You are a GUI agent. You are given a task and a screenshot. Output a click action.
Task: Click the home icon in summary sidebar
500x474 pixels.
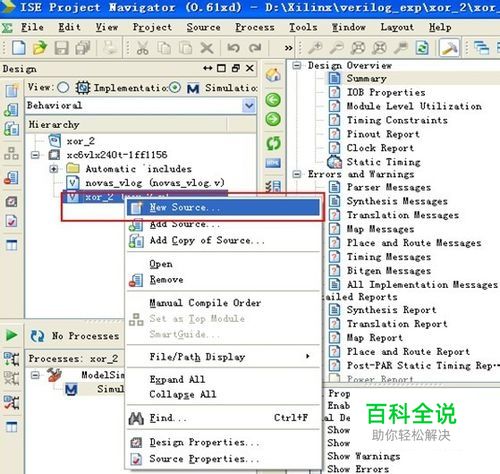[273, 75]
